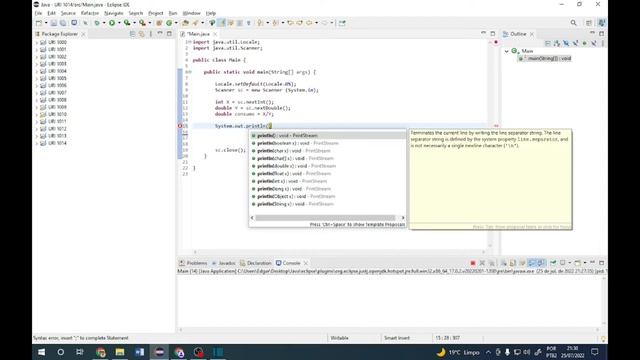
Task: Click the Open Perspective icon
Action: tap(589, 23)
